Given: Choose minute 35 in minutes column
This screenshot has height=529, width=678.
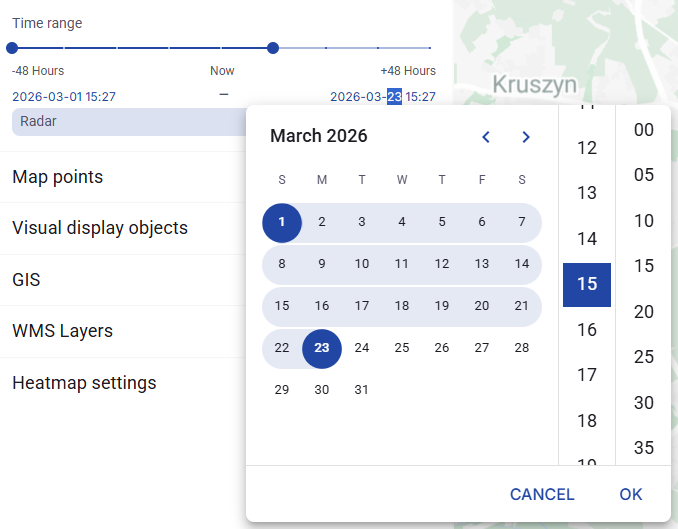Looking at the screenshot, I should [643, 448].
